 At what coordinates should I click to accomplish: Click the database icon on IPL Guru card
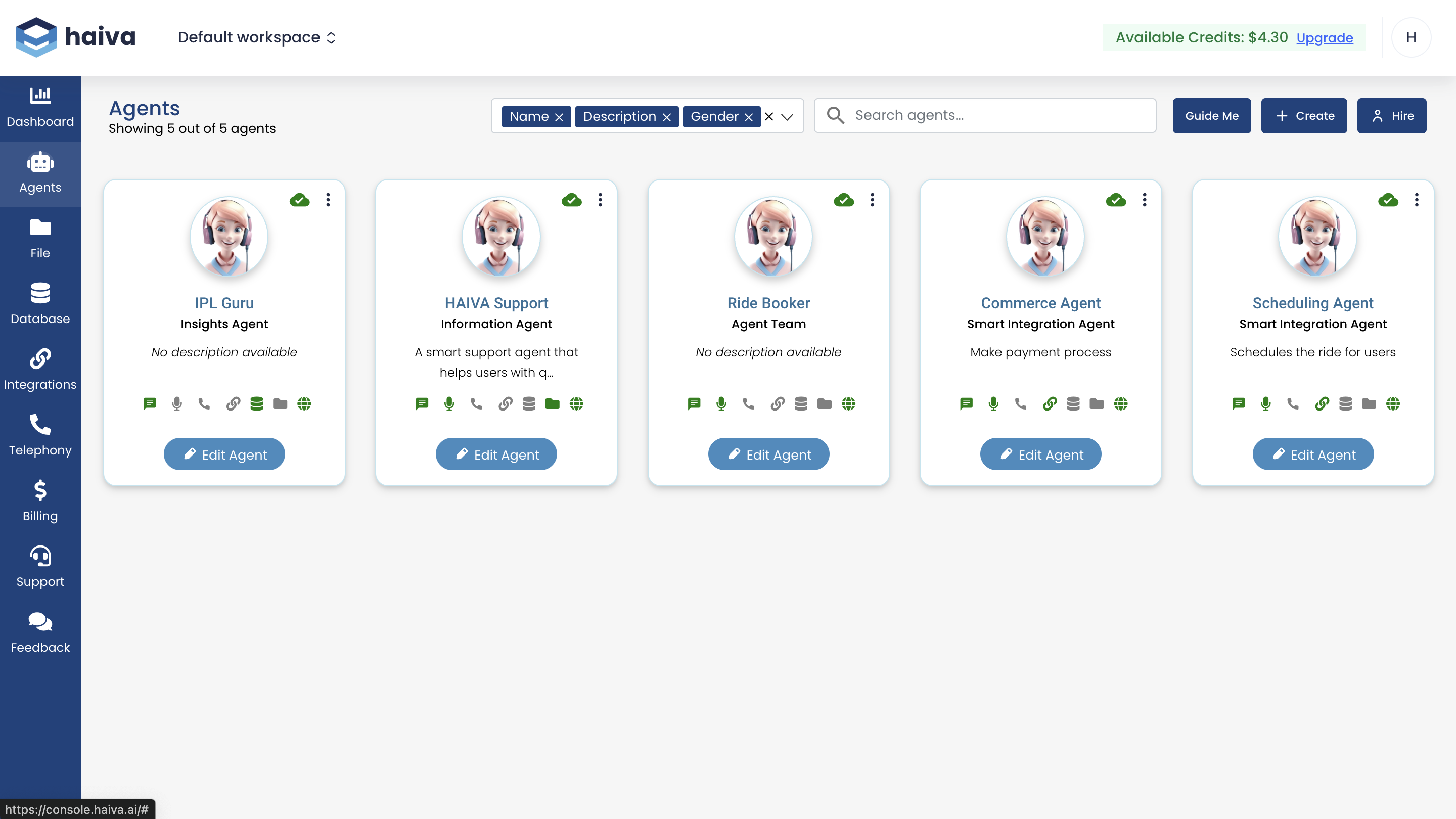pos(257,403)
